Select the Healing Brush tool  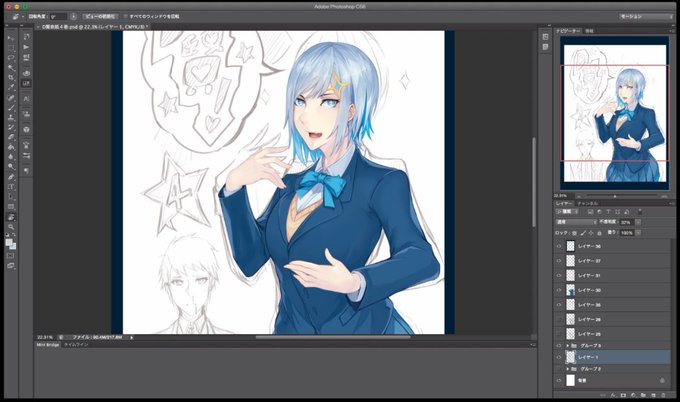point(11,98)
